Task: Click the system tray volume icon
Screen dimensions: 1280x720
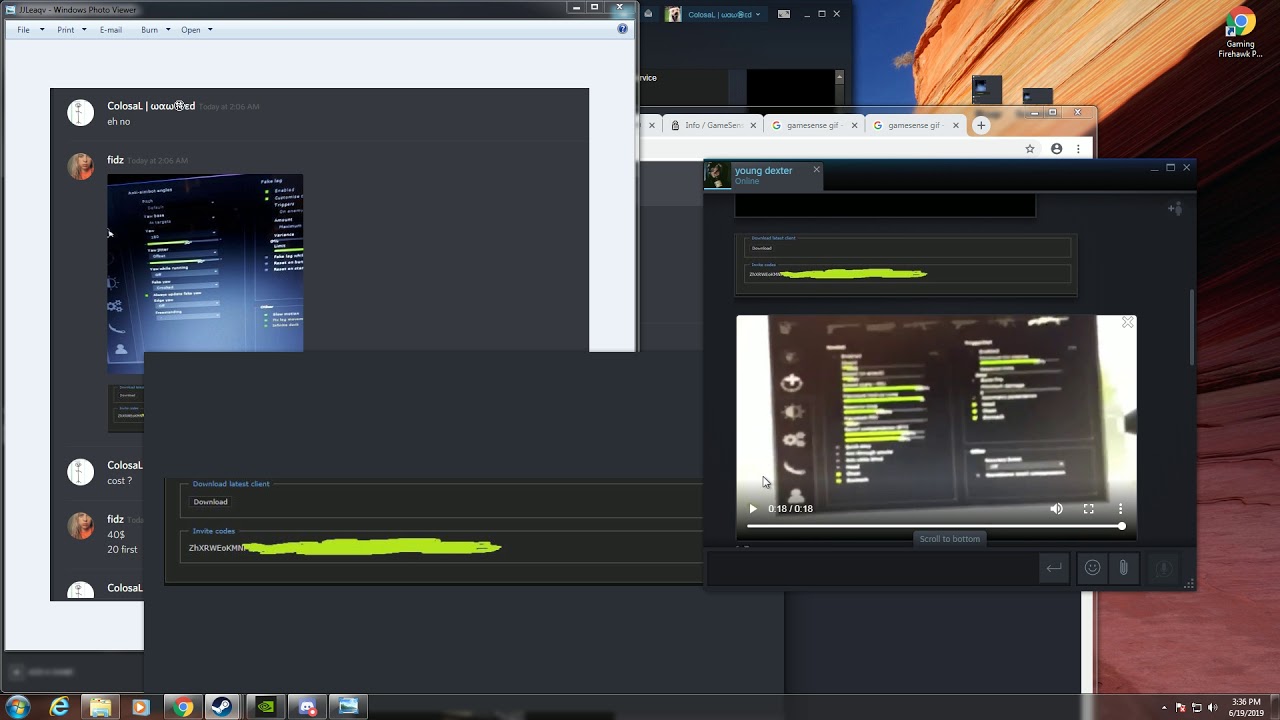Action: [1212, 708]
